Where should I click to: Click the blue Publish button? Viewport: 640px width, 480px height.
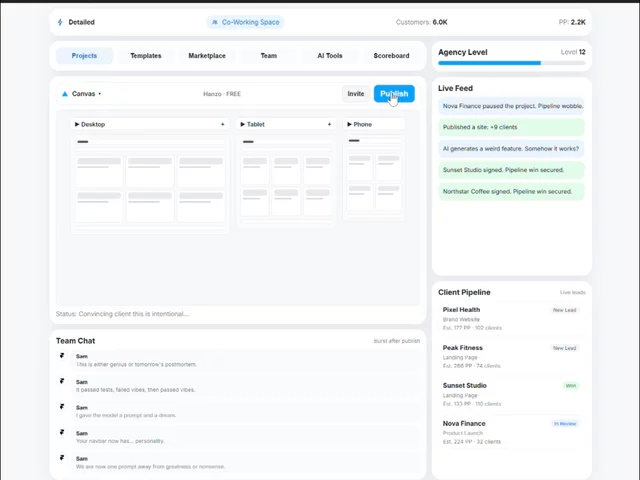(x=394, y=94)
